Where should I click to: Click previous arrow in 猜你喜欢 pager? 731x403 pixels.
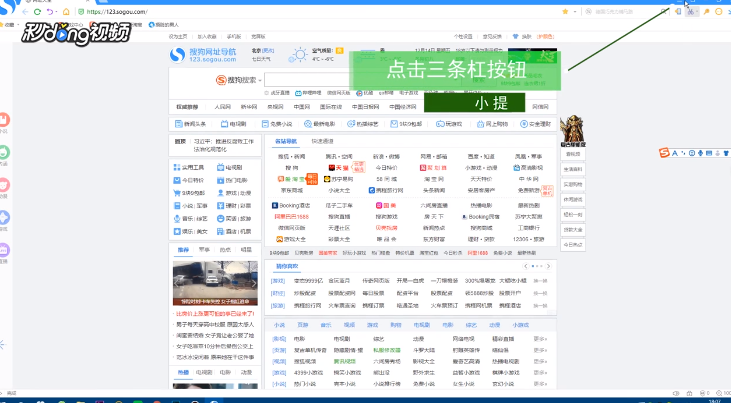[526, 266]
